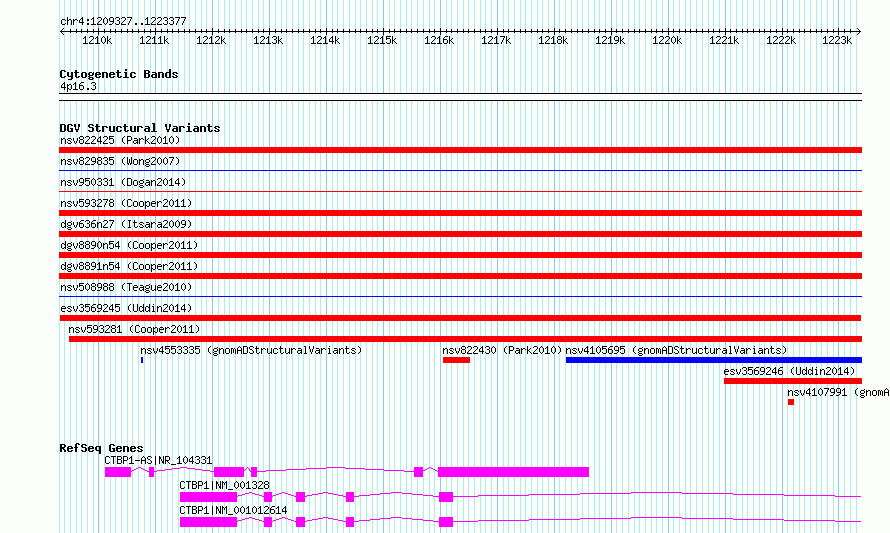Open the dgv636n27 (Itsara2009) variant bar
The height and width of the screenshot is (533, 890).
tap(460, 234)
